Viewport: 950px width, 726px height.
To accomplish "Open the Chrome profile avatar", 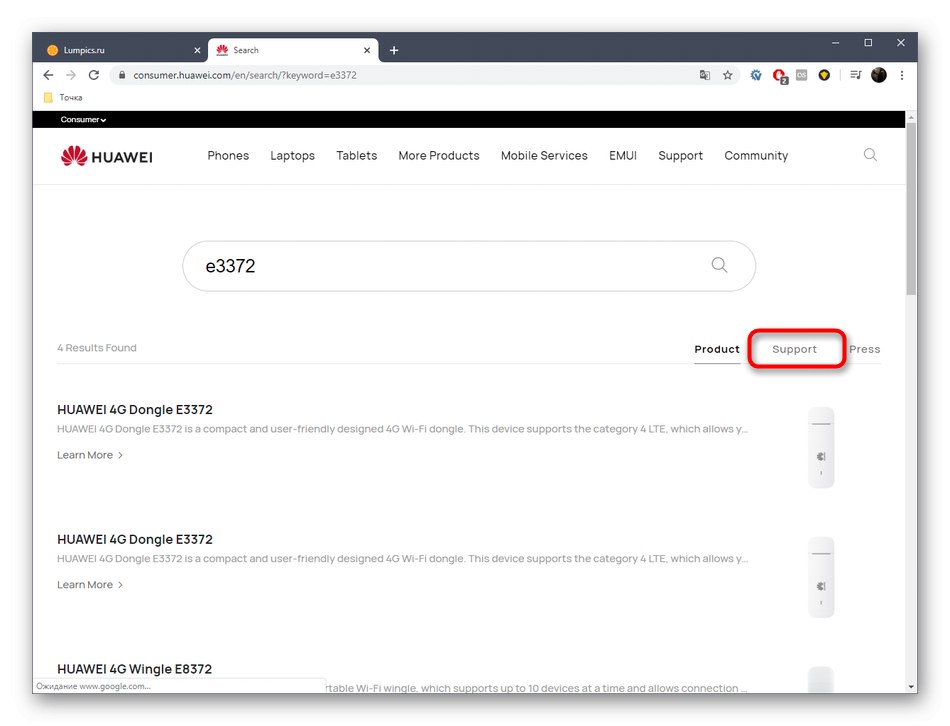I will pos(879,75).
